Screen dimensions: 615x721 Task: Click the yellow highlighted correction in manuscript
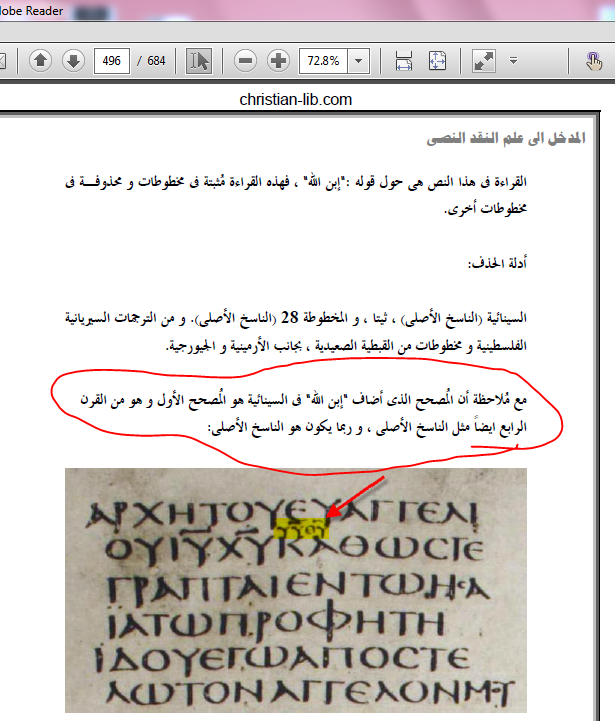point(301,528)
